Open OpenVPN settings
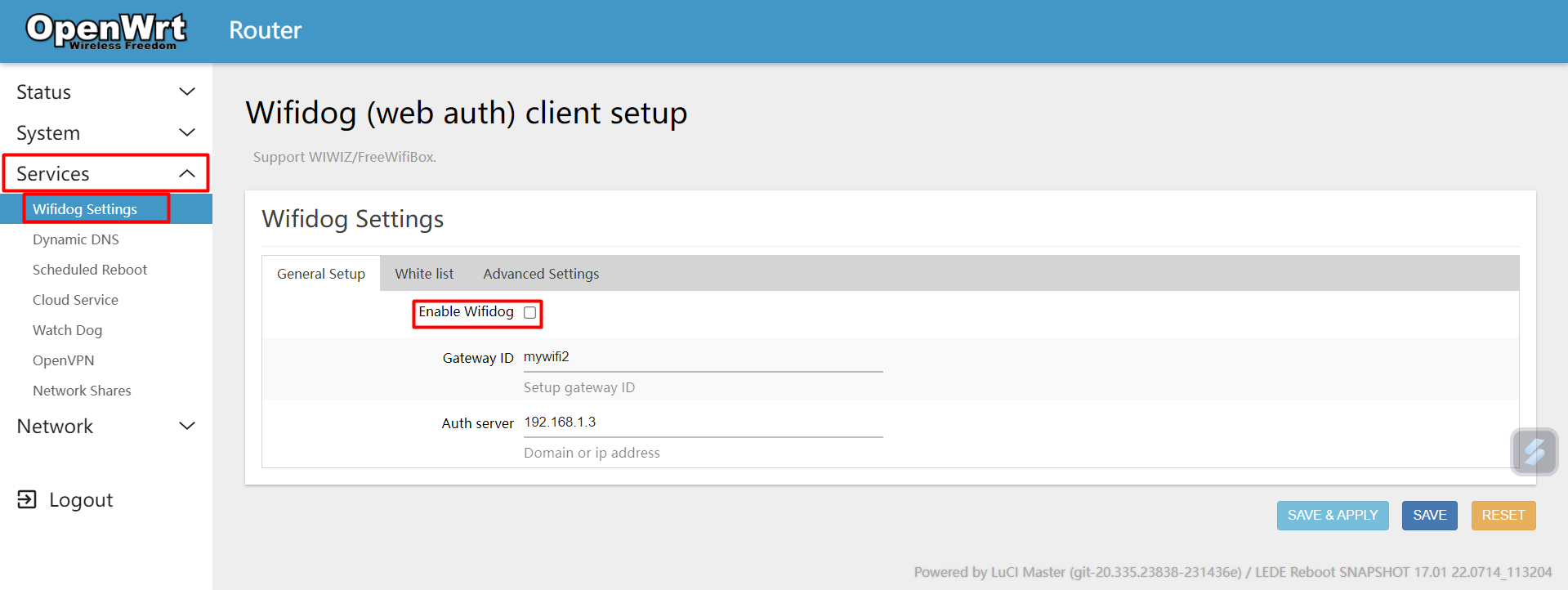This screenshot has height=590, width=1568. click(x=63, y=360)
